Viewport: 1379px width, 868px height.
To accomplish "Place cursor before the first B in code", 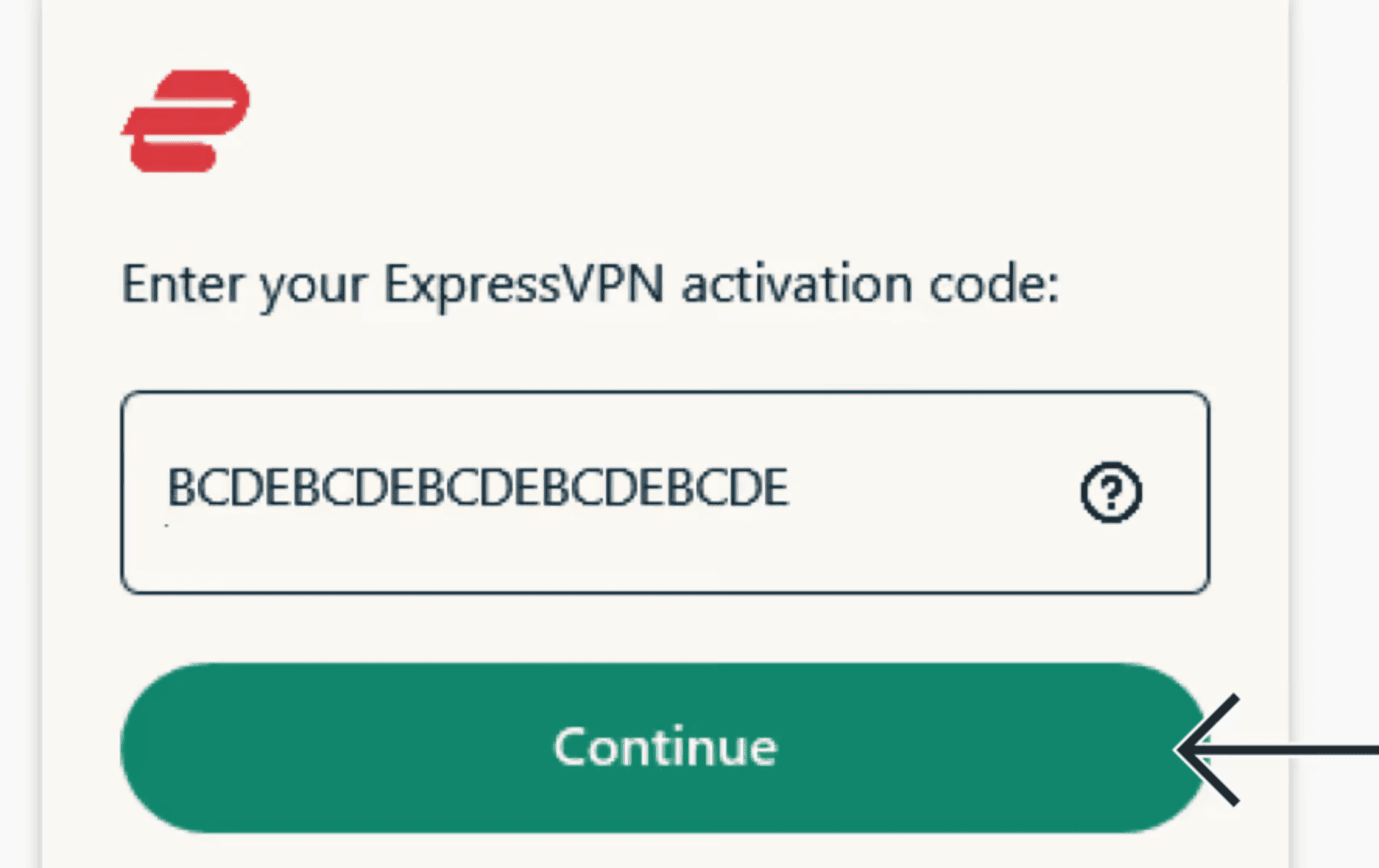I will coord(167,488).
